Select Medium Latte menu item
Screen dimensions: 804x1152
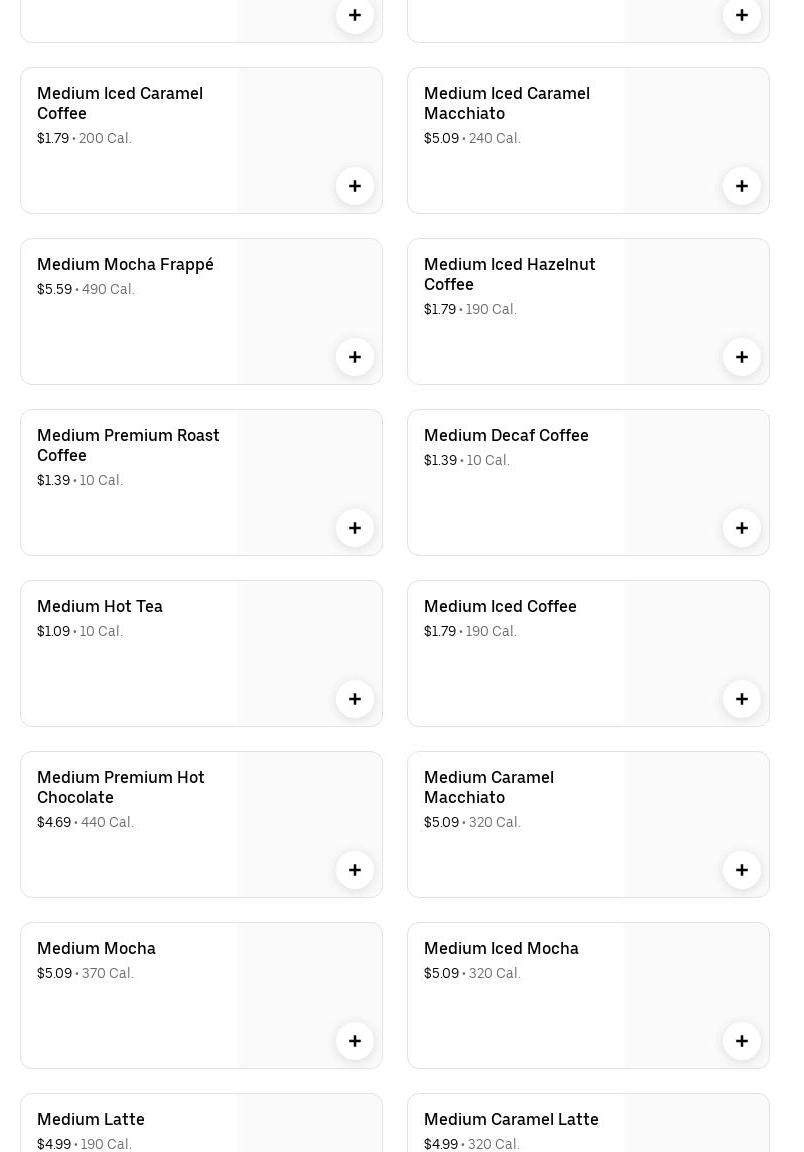pyautogui.click(x=91, y=1120)
